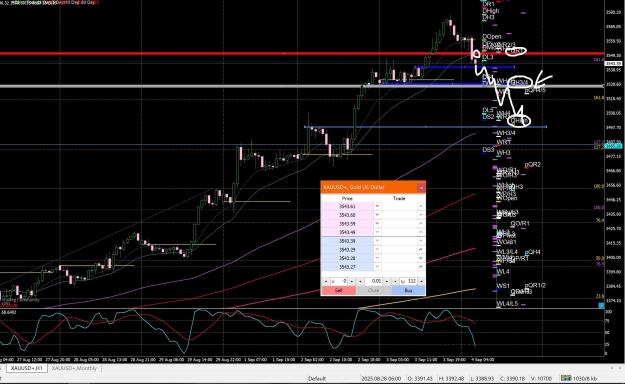Click the Default profile in the status bar
The image size is (625, 384).
317,378
